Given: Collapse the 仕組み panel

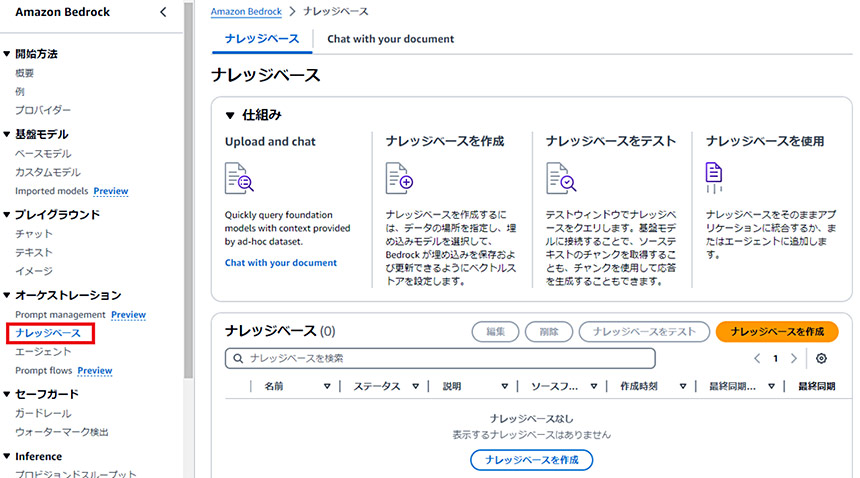Looking at the screenshot, I should click(230, 115).
